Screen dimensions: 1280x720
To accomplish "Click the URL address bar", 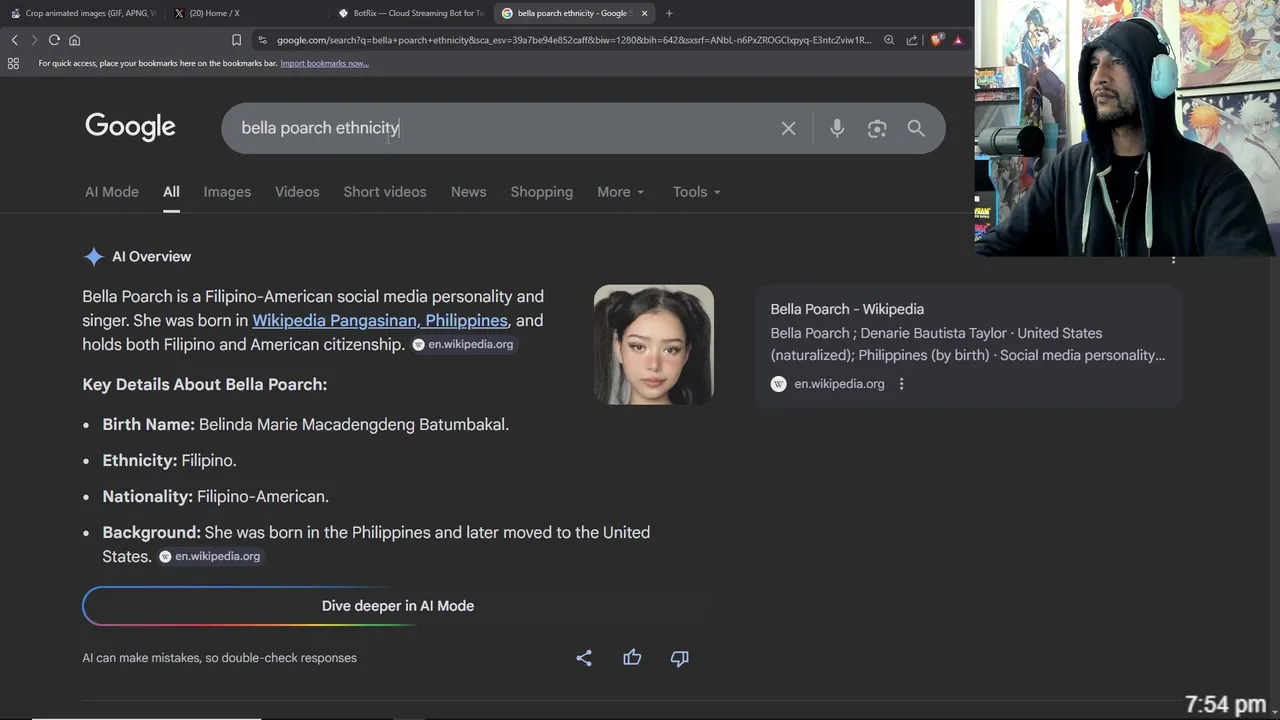I will point(573,40).
